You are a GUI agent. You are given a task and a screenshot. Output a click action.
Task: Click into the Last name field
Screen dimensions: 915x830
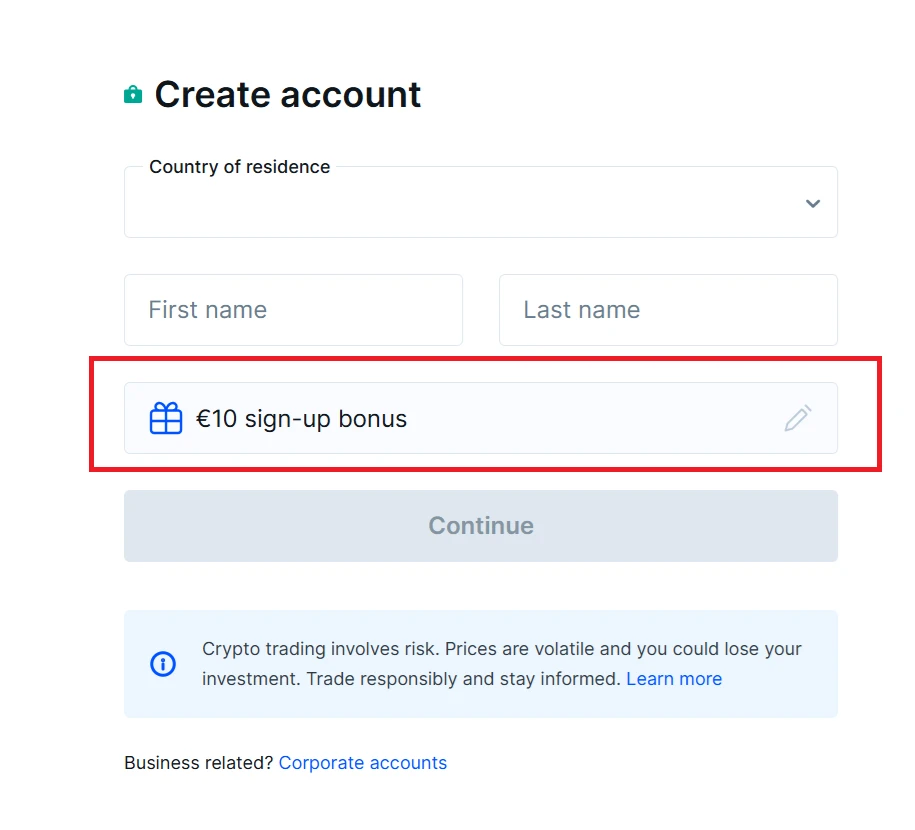(668, 310)
